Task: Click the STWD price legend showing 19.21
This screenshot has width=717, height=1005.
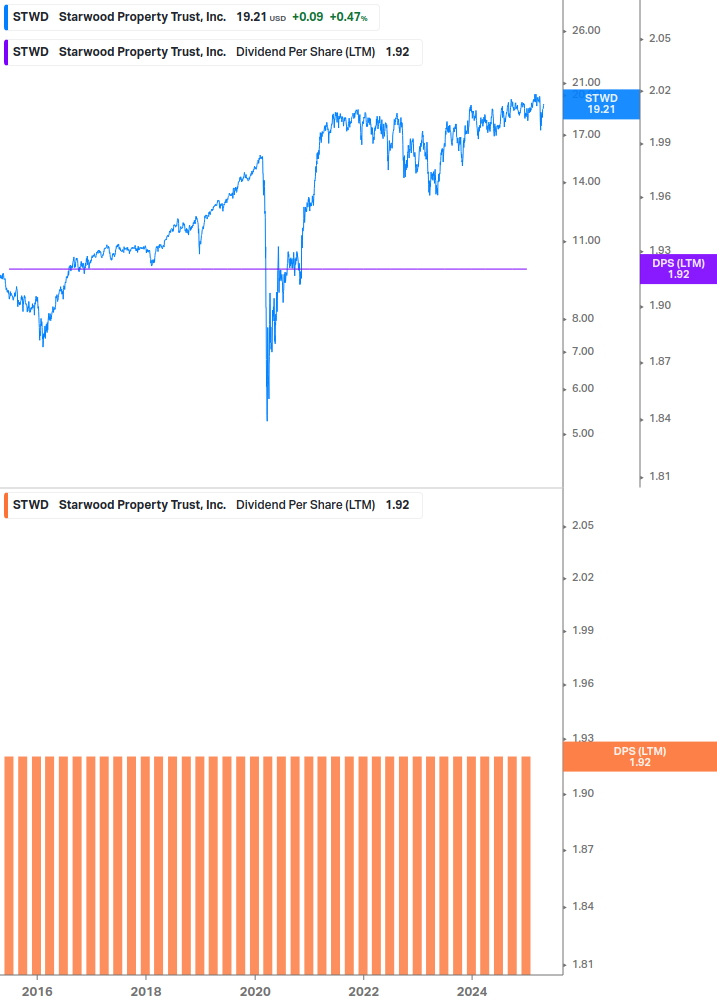Action: (x=192, y=17)
